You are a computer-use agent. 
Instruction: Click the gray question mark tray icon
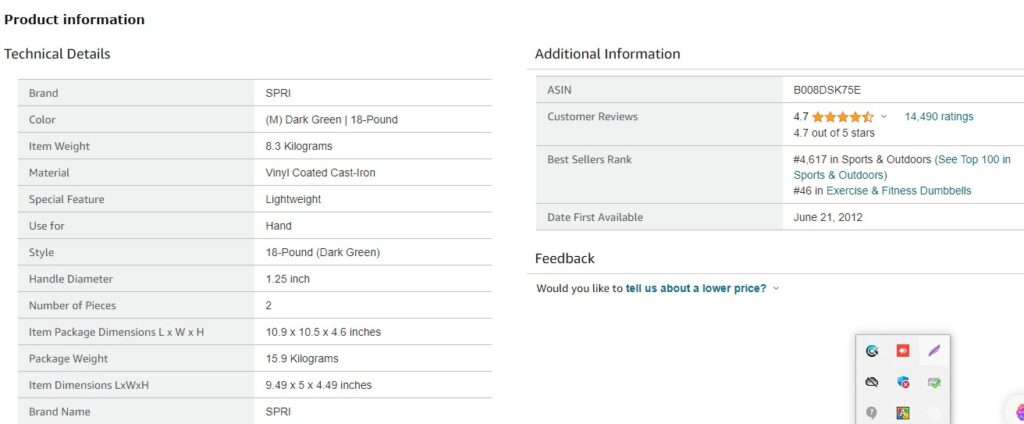(871, 413)
